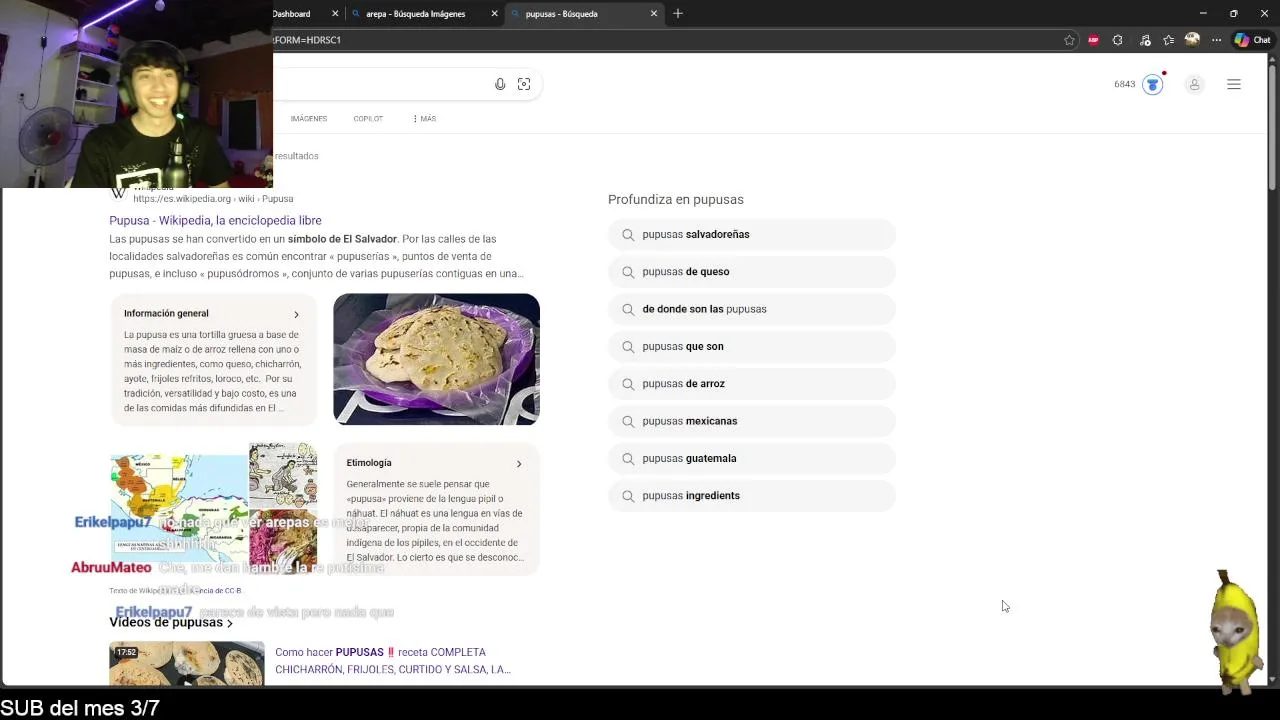Open browser Settings and more ellipsis
1280x720 pixels.
[1216, 40]
